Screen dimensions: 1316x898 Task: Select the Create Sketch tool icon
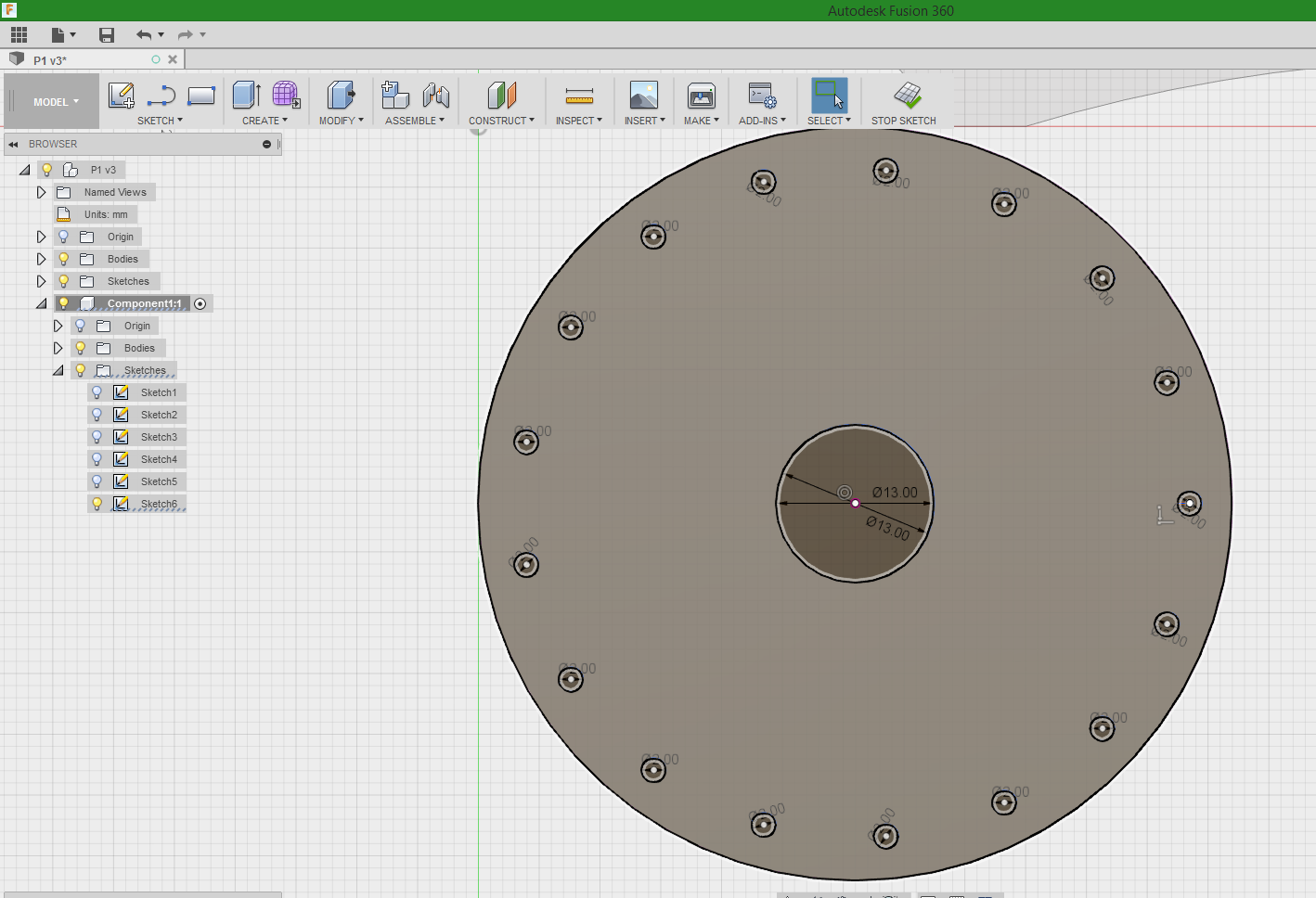(122, 95)
